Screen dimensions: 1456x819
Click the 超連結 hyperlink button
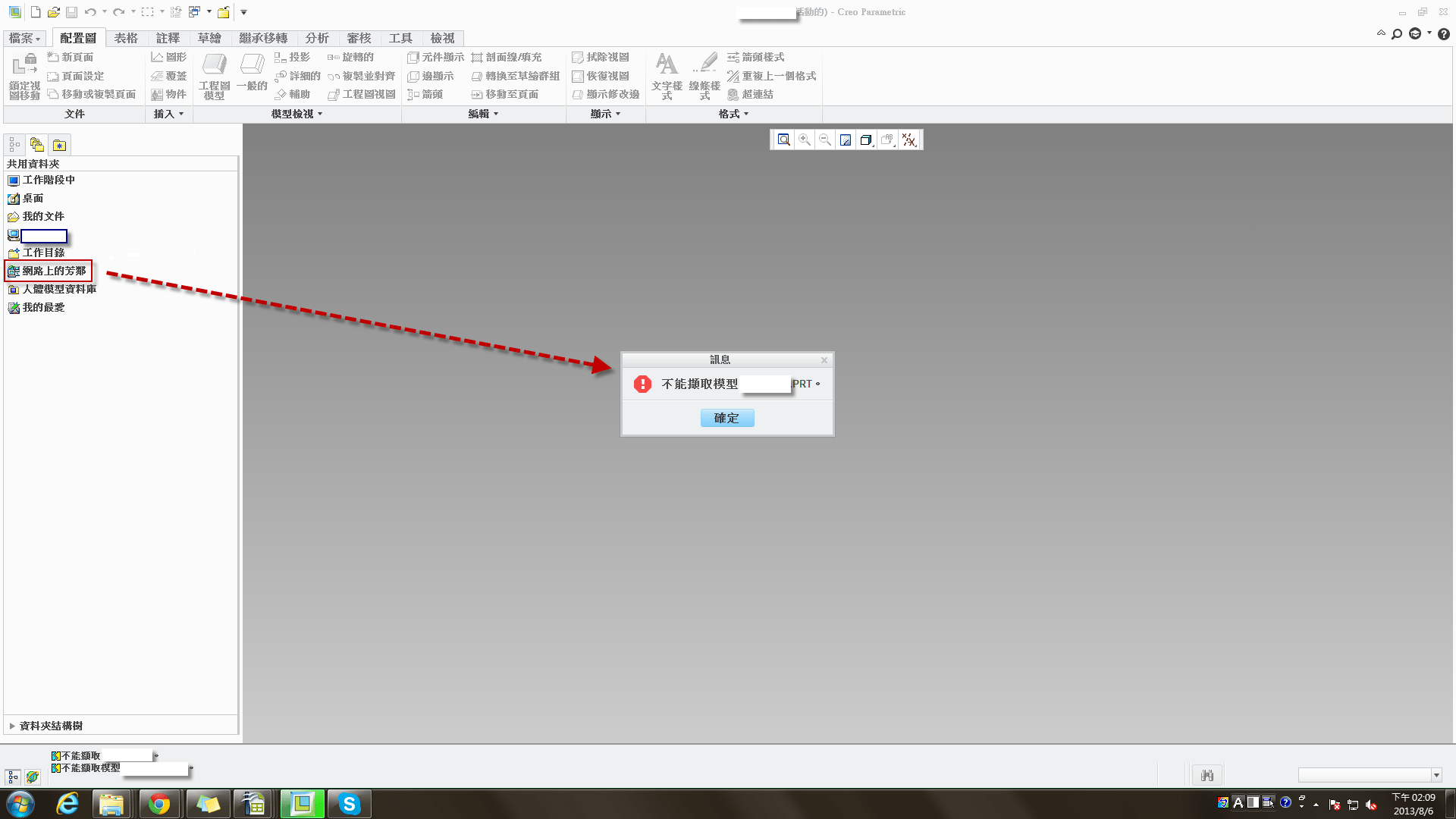750,94
